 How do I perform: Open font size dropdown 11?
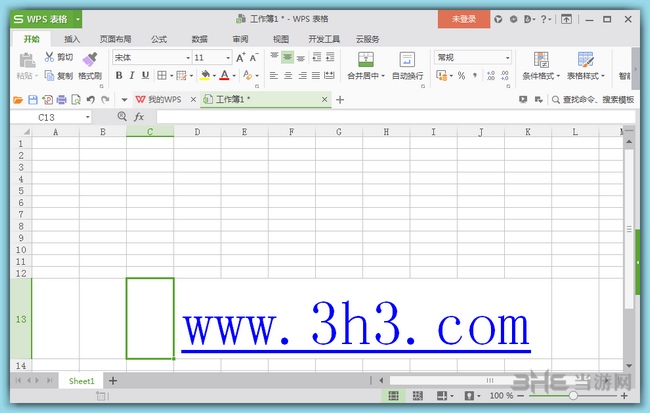click(x=228, y=58)
